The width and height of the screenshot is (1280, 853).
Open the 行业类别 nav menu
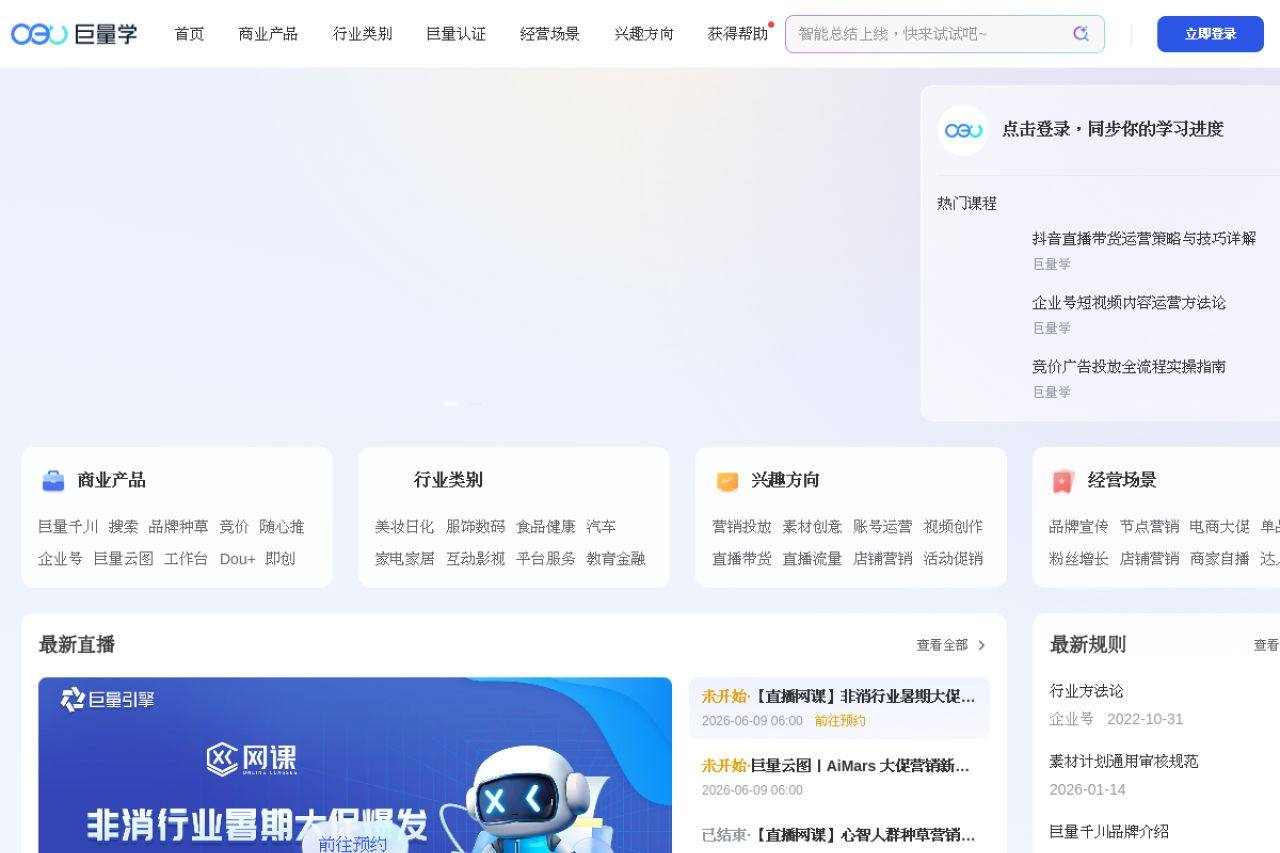click(x=362, y=34)
